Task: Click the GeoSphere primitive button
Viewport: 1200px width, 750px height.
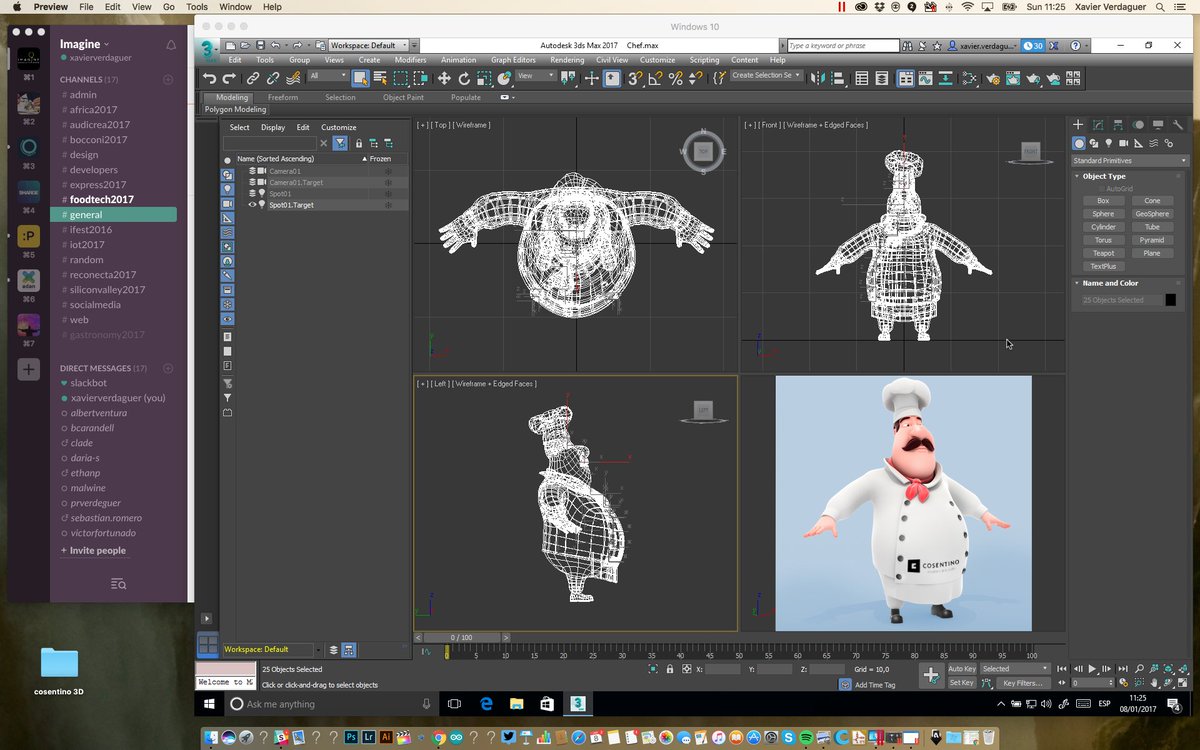Action: pos(1152,214)
